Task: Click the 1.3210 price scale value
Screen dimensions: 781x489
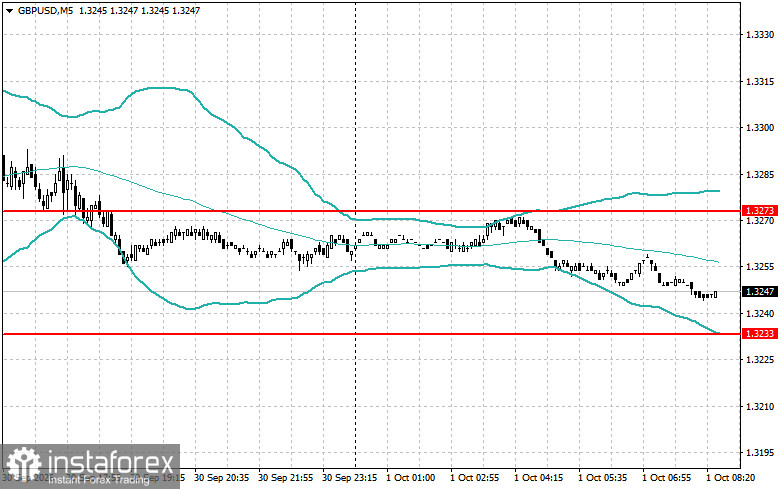Action: click(760, 407)
